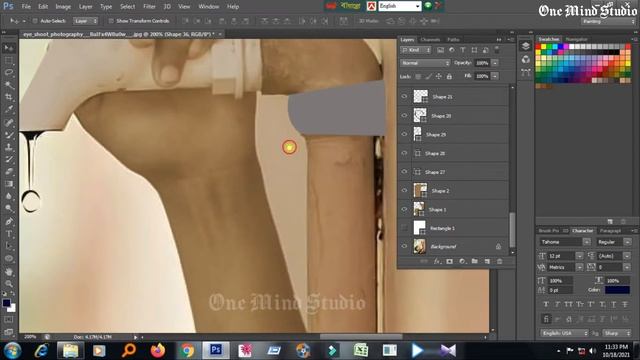The height and width of the screenshot is (360, 640).
Task: Open the 12 pt font size dropdown
Action: (579, 256)
